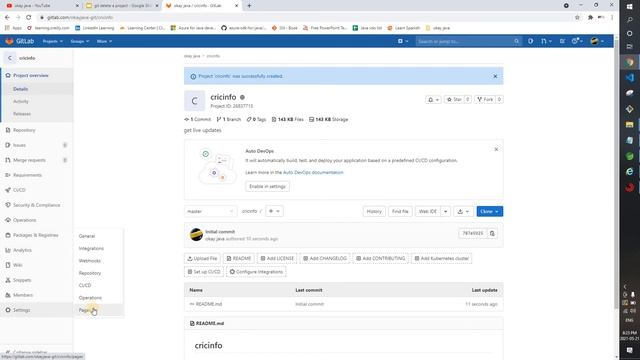The height and width of the screenshot is (360, 640).
Task: Close the Auto DevOps banner
Action: (496, 149)
